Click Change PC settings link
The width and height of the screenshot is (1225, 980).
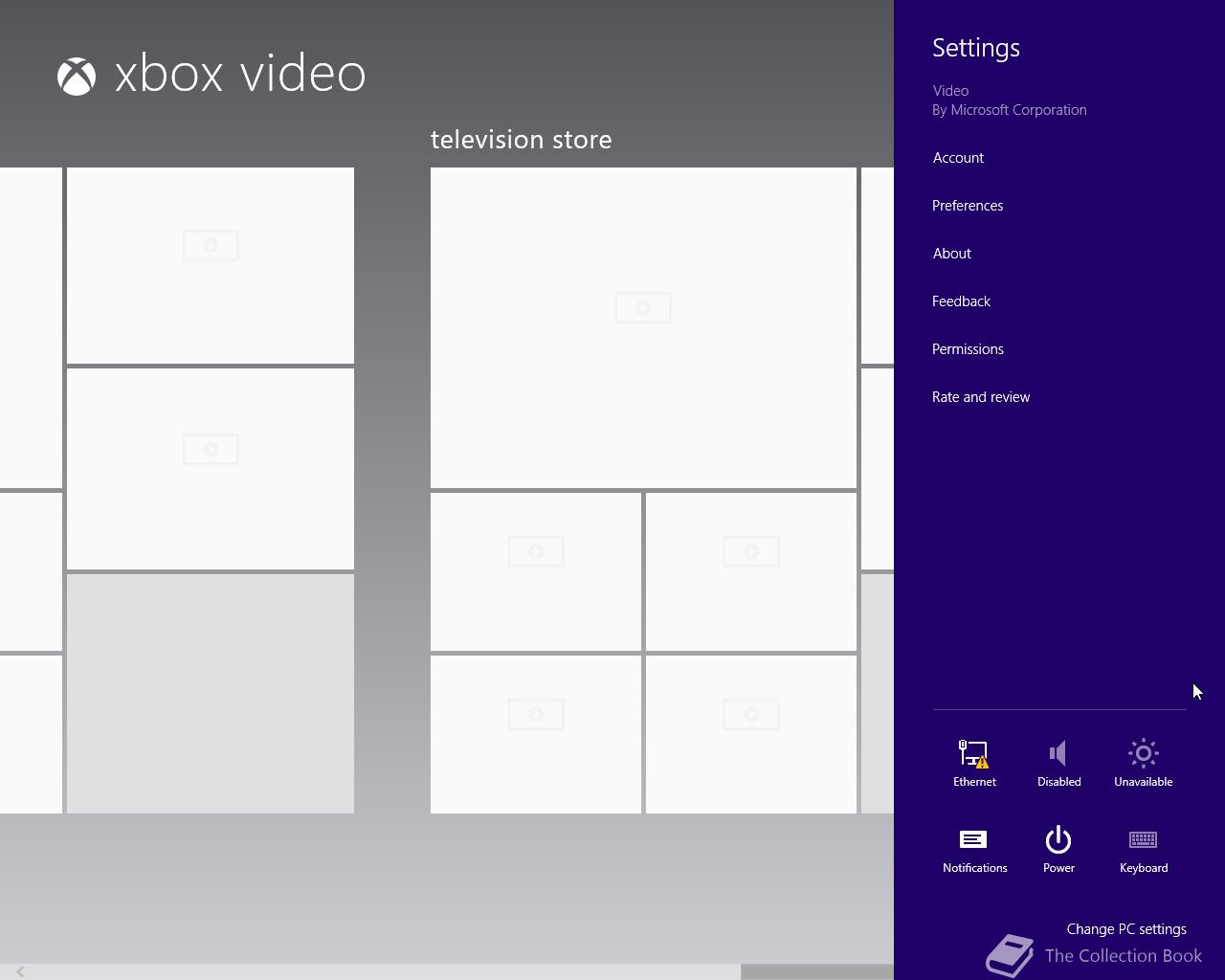click(1126, 929)
